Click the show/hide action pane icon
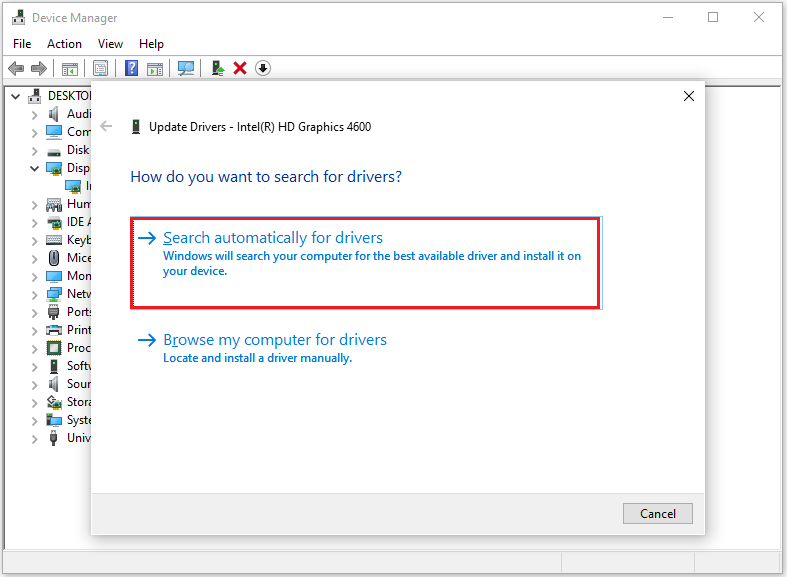787x577 pixels. click(155, 68)
